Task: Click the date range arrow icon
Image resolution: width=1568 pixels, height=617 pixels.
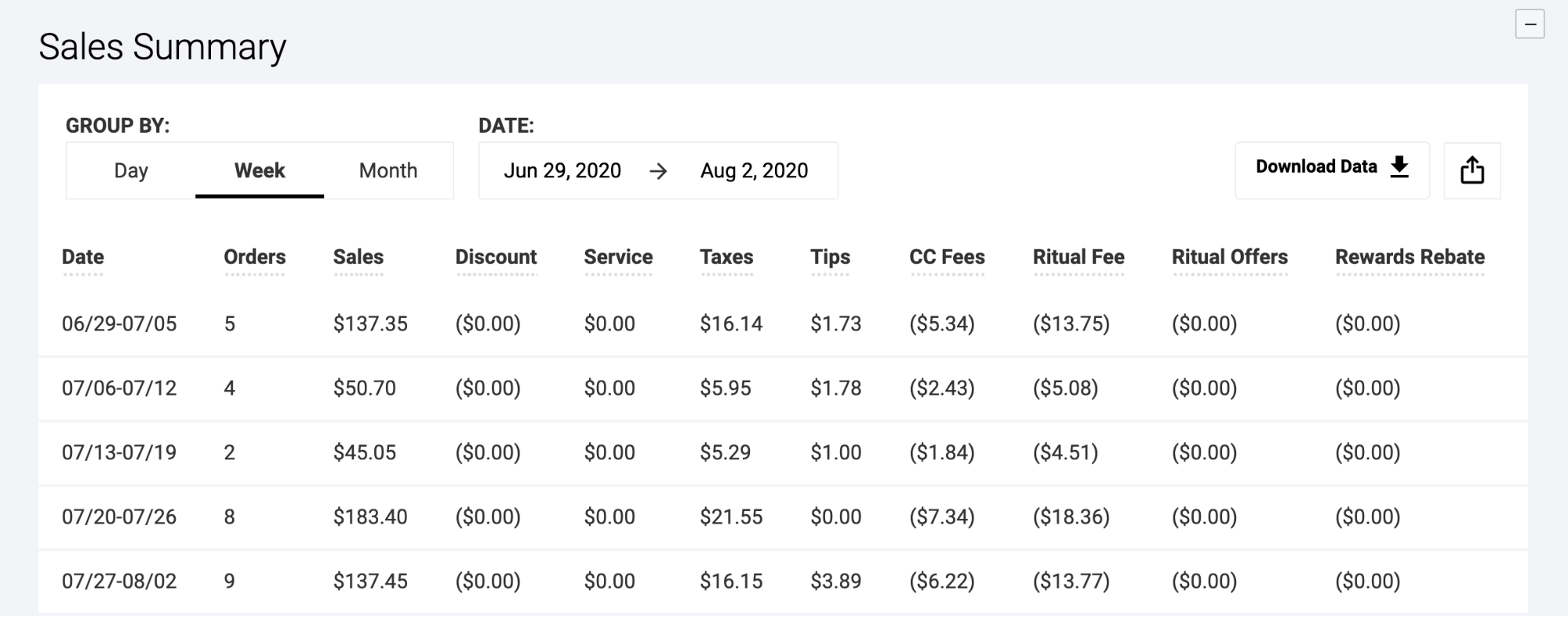Action: point(658,171)
